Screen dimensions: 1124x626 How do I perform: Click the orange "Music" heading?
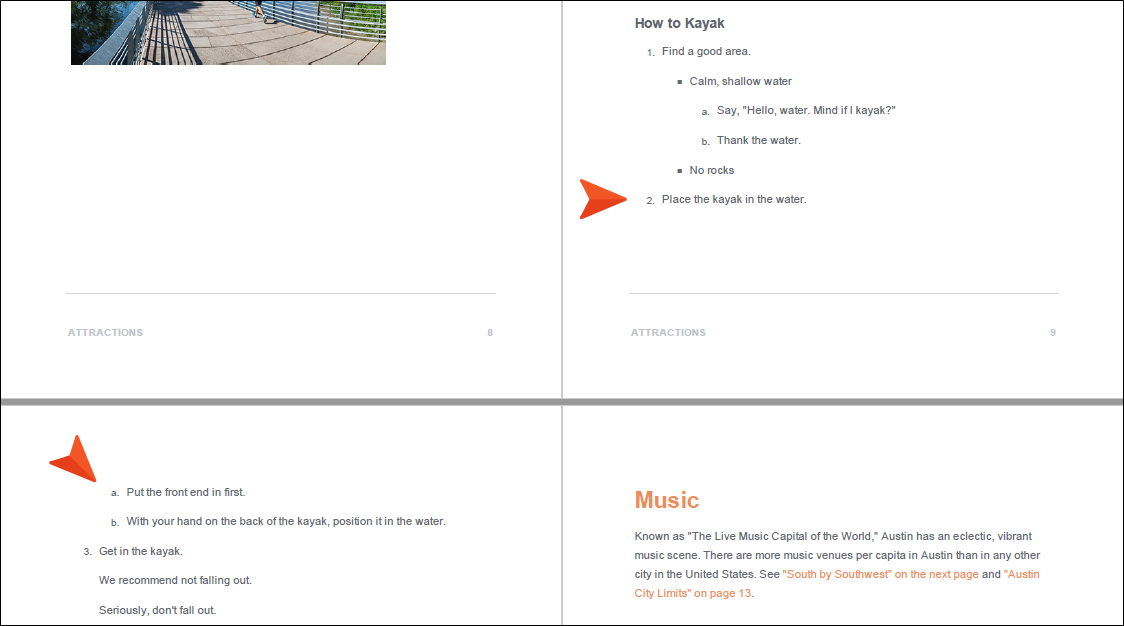(x=666, y=500)
